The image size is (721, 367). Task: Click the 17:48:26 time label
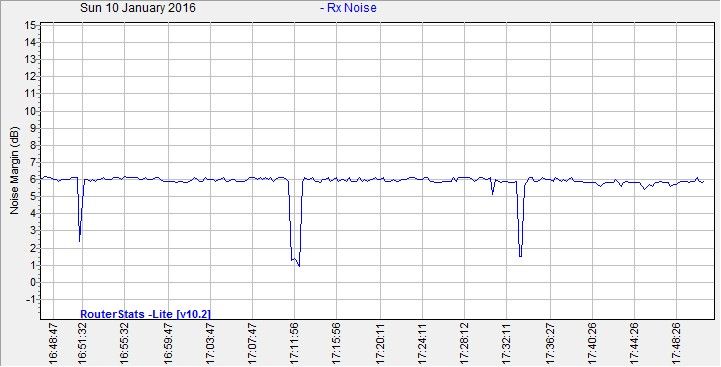click(x=676, y=343)
